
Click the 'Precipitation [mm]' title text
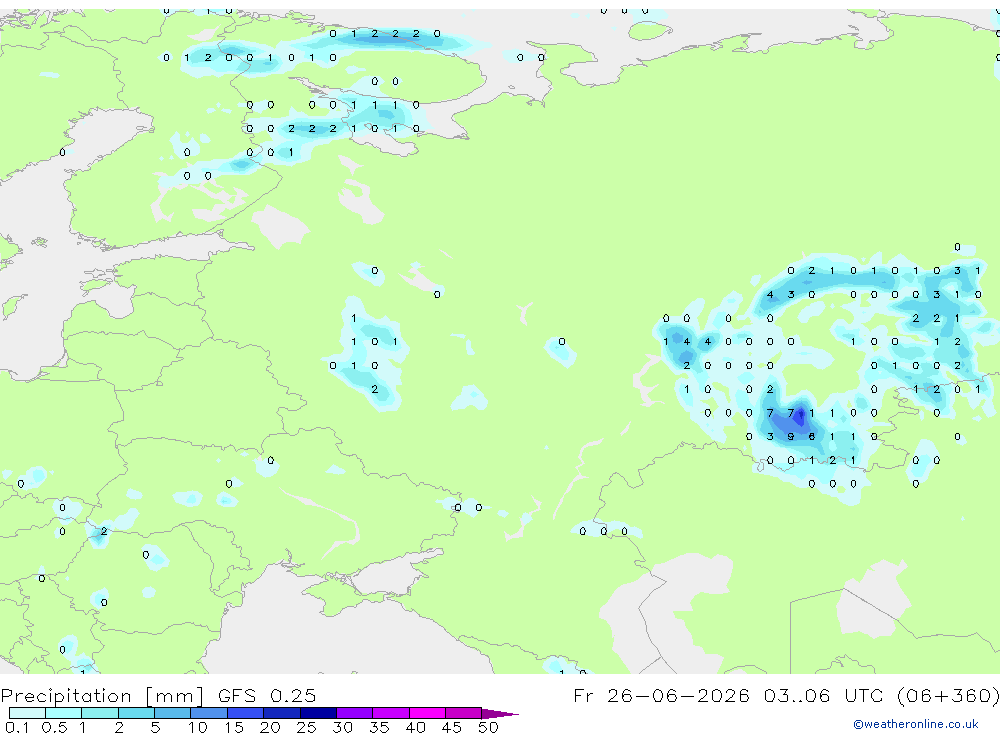(102, 695)
